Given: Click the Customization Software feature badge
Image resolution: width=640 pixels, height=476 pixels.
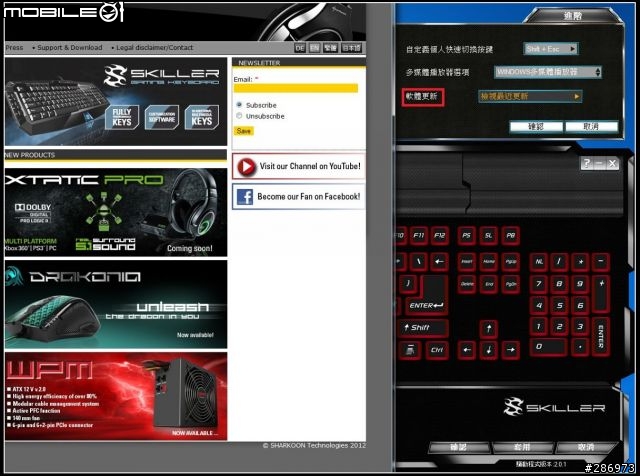Looking at the screenshot, I should click(162, 117).
